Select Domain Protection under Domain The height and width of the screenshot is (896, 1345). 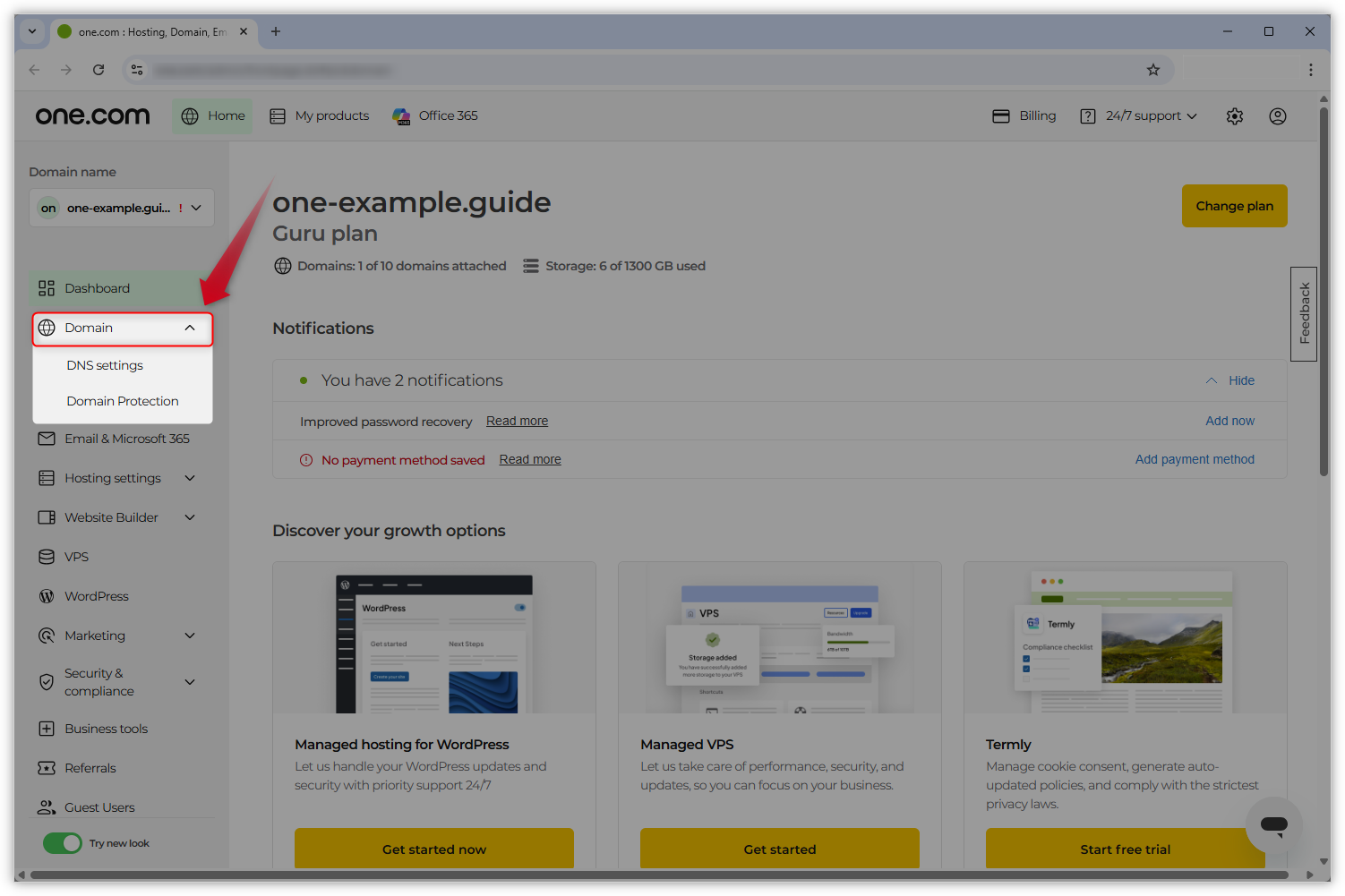pos(123,401)
